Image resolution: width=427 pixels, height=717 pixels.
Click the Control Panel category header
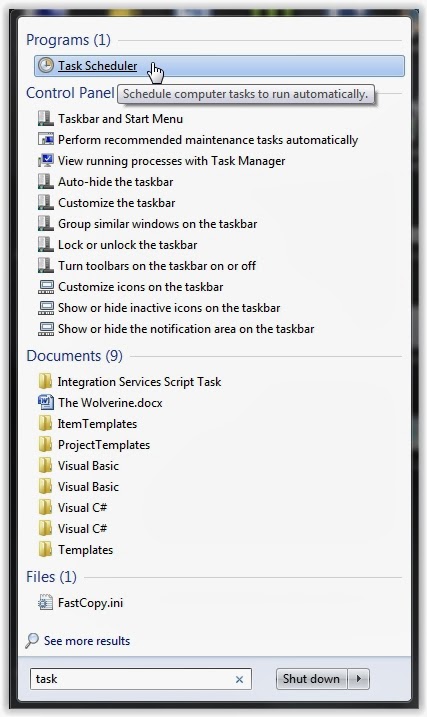(70, 93)
